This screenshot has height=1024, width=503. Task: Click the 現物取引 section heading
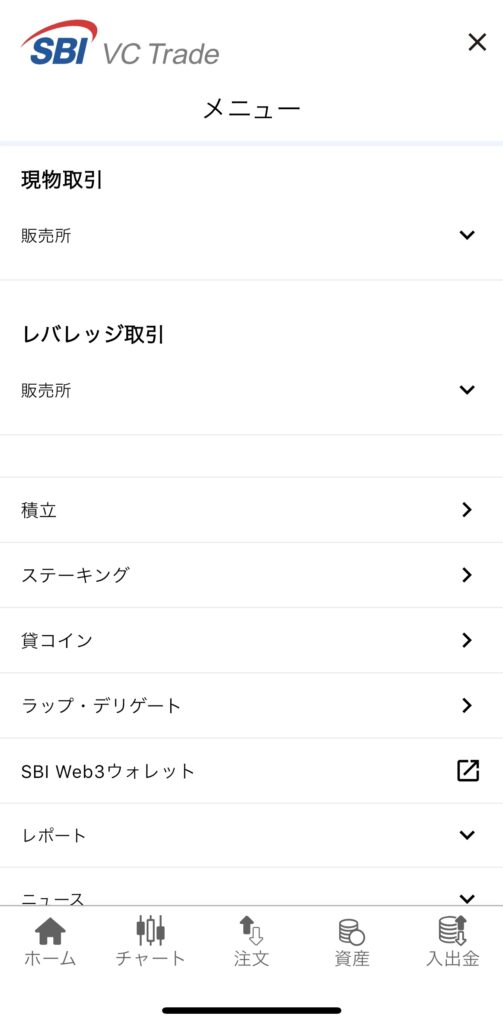click(61, 180)
